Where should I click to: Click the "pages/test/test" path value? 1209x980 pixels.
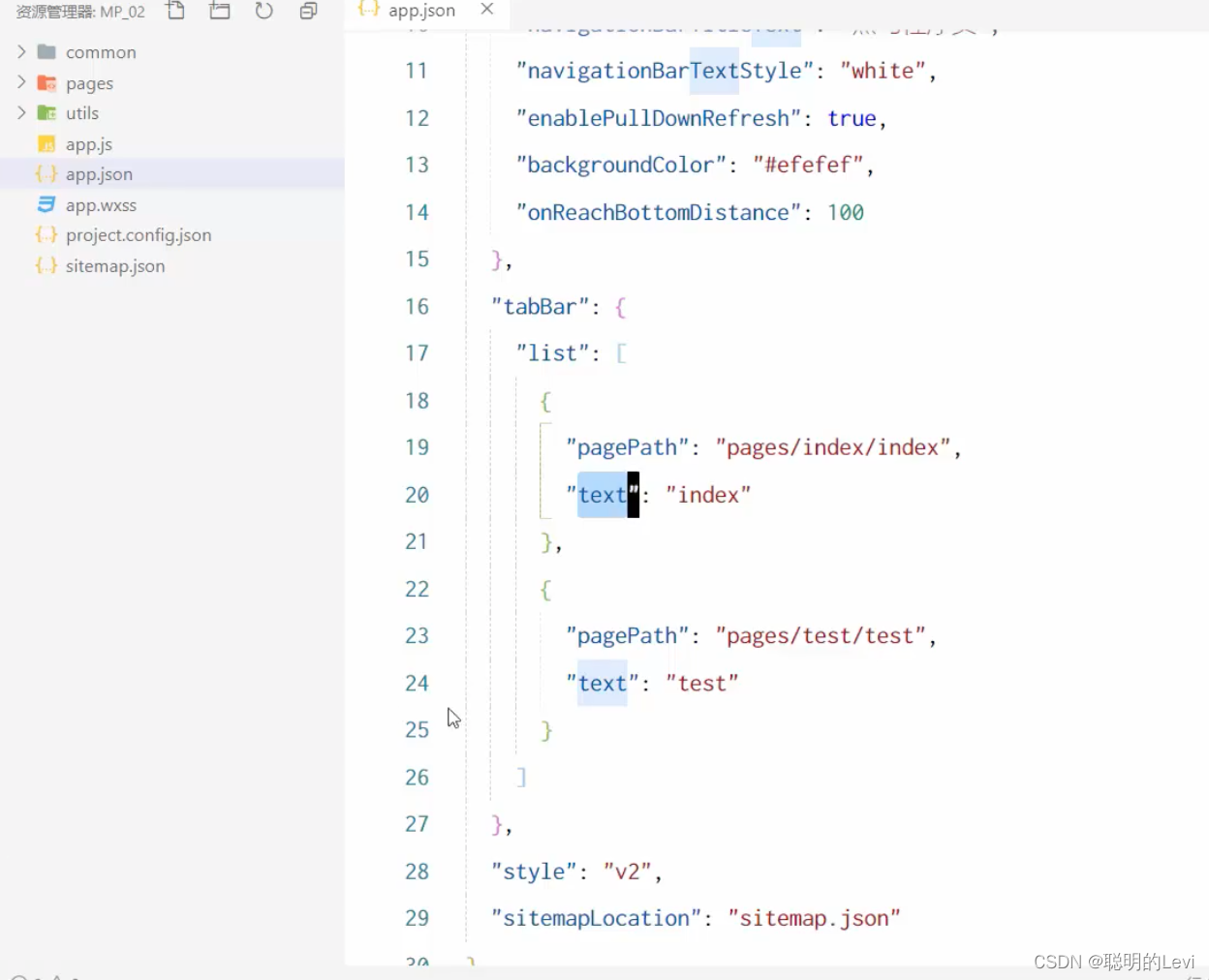coord(821,636)
